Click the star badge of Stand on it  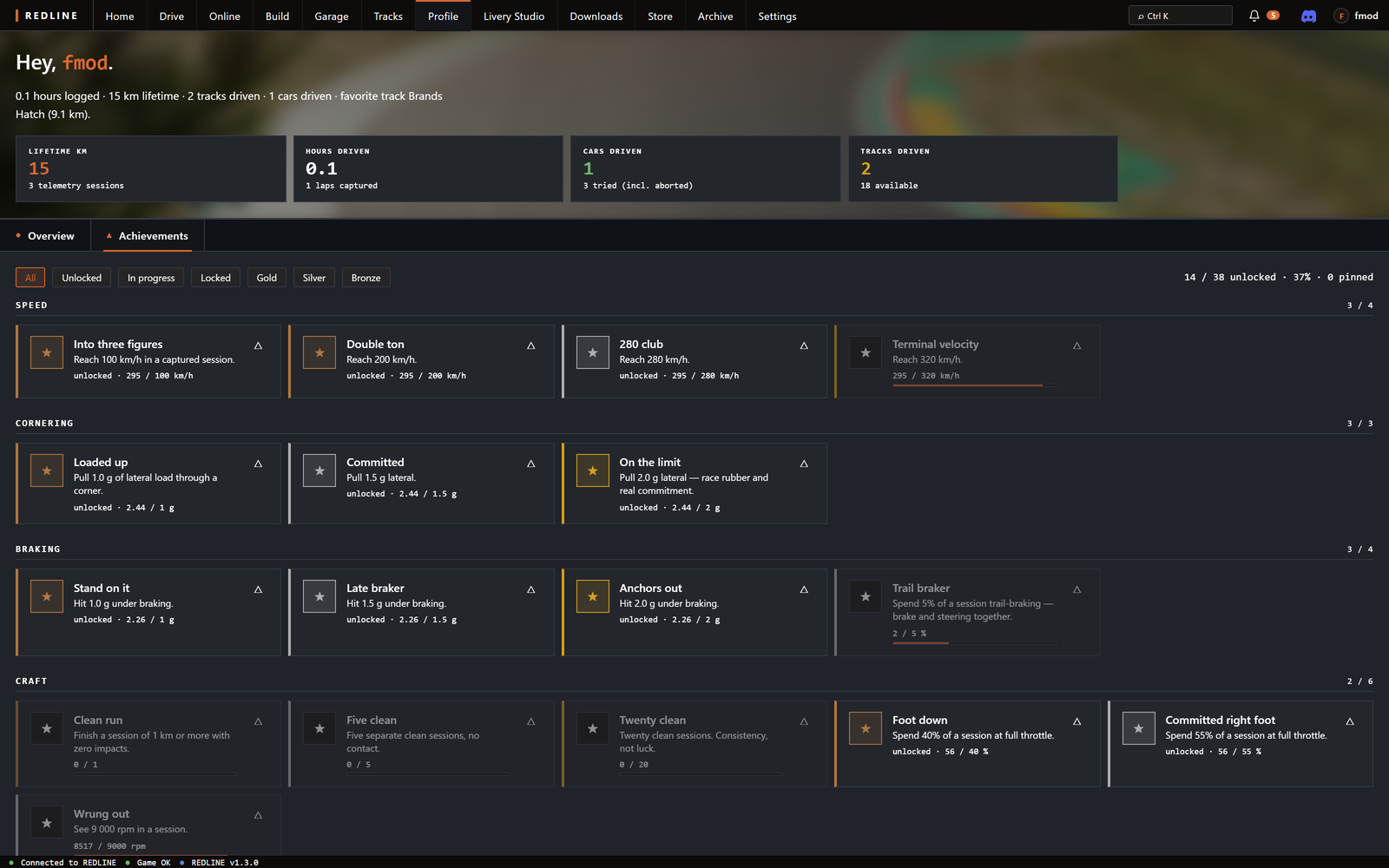pos(47,596)
